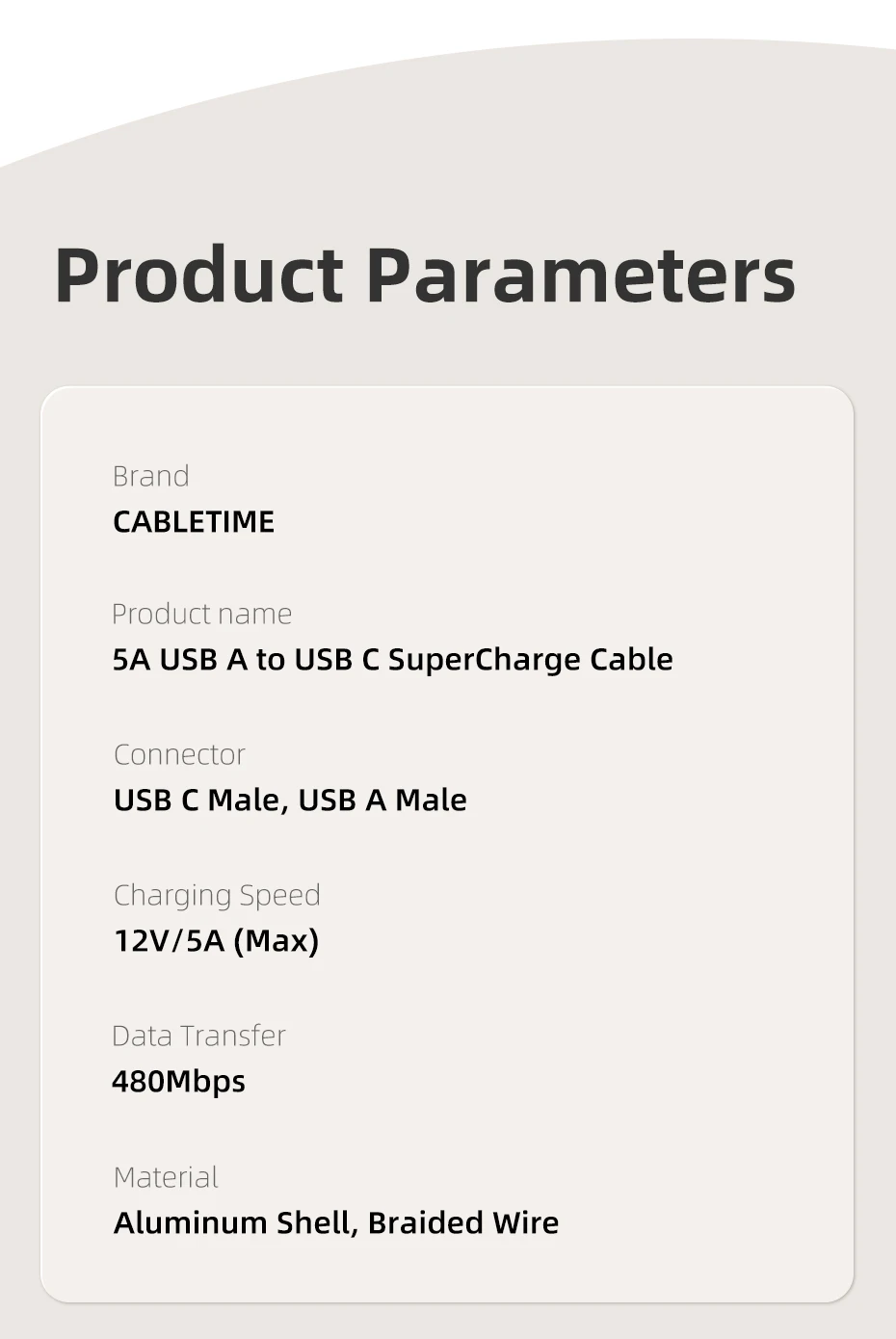Screen dimensions: 896x1339
Task: Select the "12V/5A" charging value
Action: 169,940
